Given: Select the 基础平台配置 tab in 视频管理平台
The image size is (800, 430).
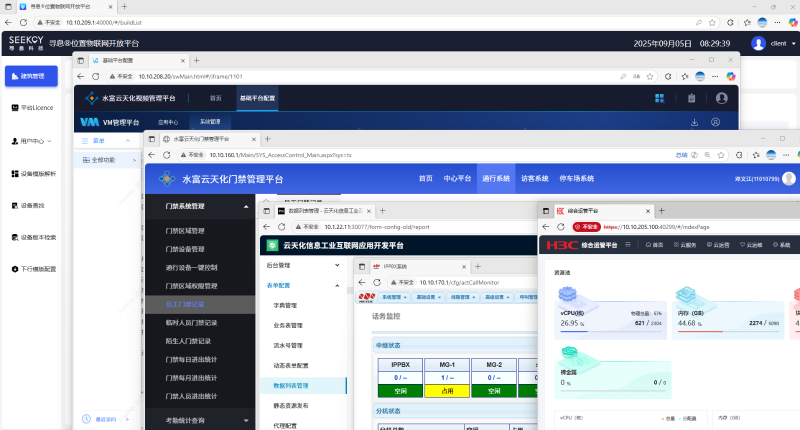Looking at the screenshot, I should (257, 98).
